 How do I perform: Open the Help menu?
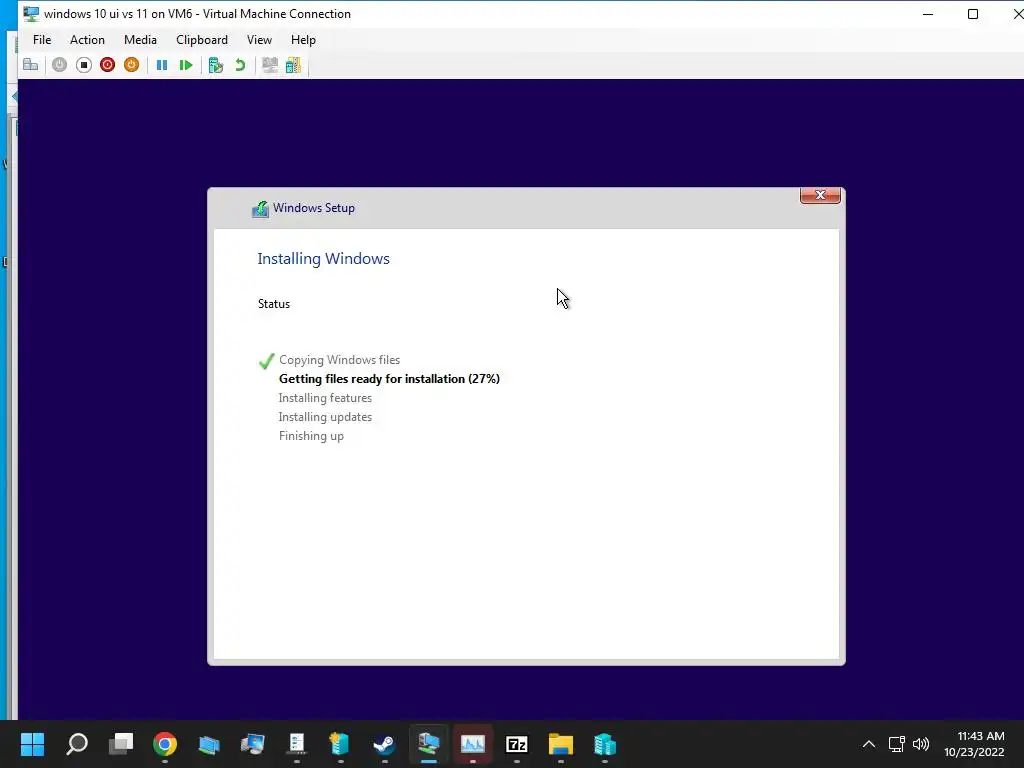(303, 40)
